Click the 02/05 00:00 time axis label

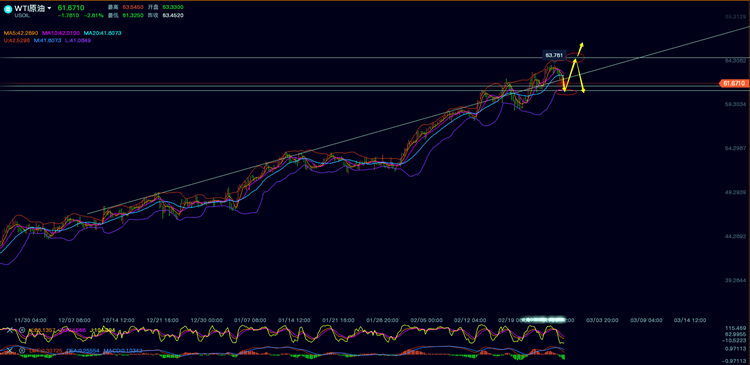point(427,320)
